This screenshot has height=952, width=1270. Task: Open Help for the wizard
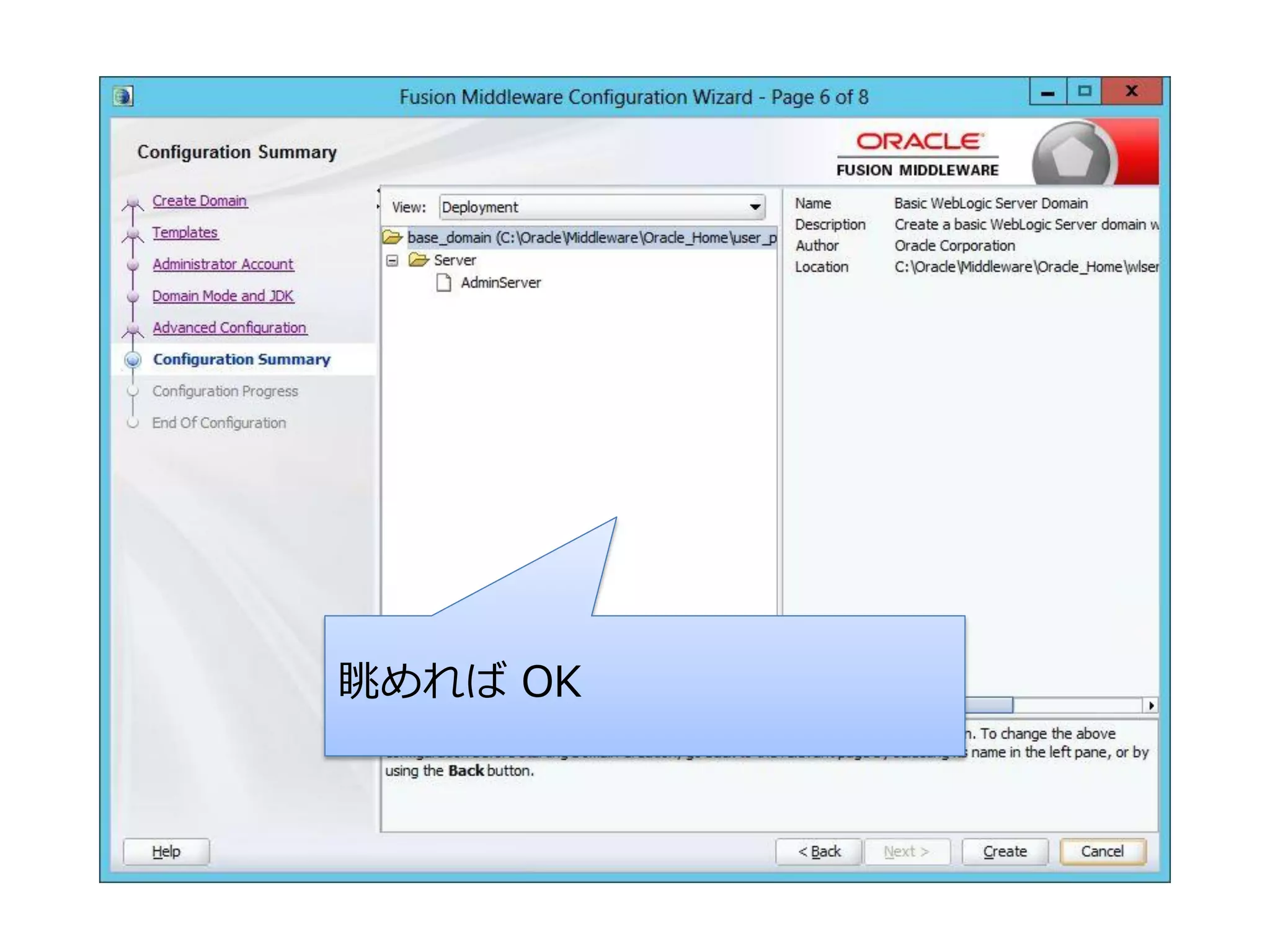166,852
